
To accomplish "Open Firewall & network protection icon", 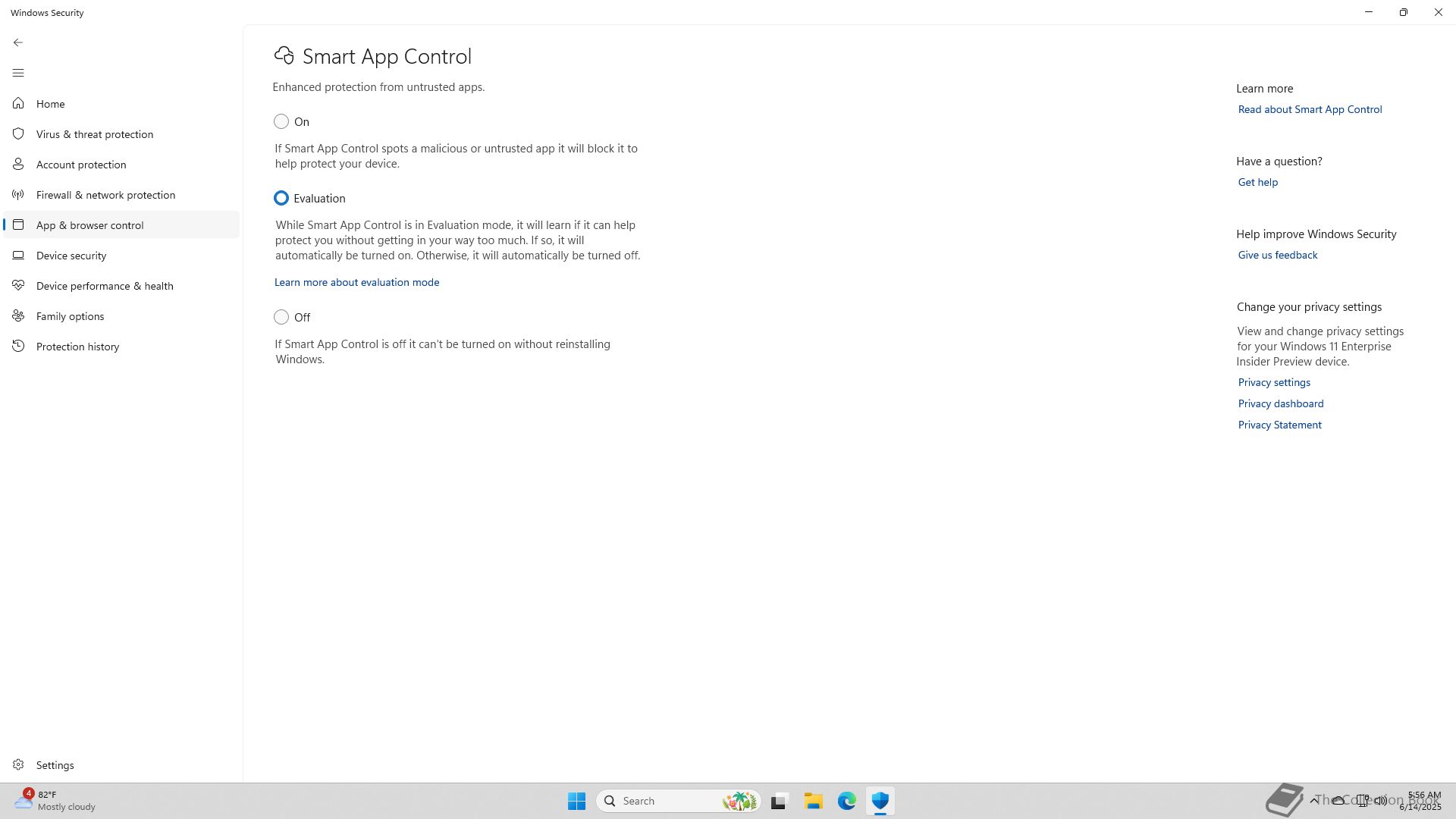I will pyautogui.click(x=18, y=195).
